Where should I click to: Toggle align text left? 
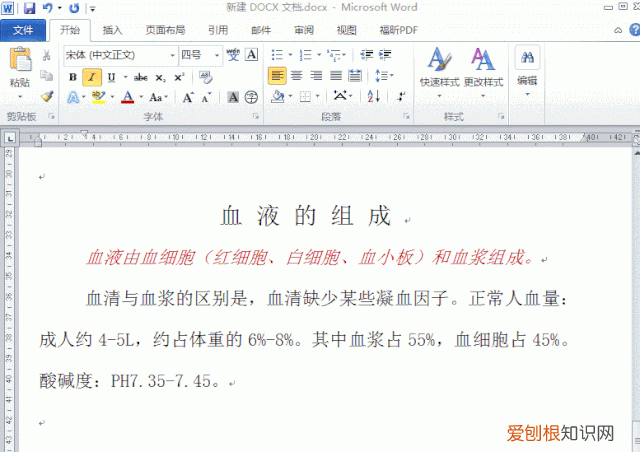[x=277, y=76]
